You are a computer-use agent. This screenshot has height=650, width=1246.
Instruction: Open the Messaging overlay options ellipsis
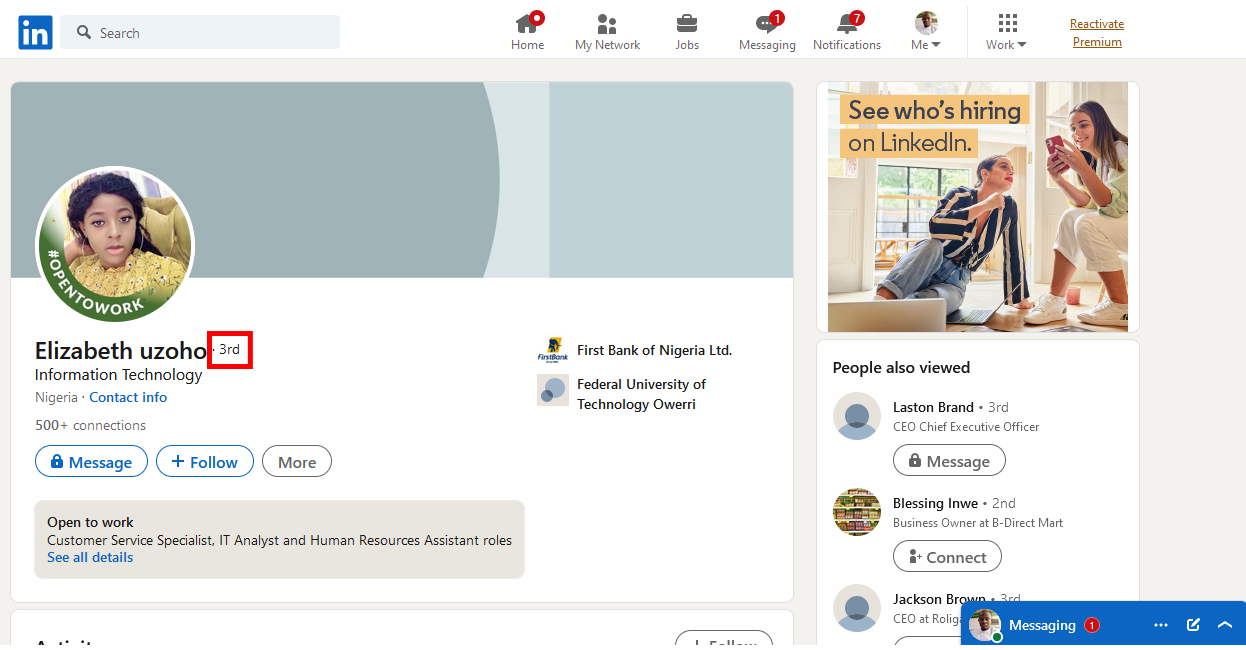pos(1161,625)
